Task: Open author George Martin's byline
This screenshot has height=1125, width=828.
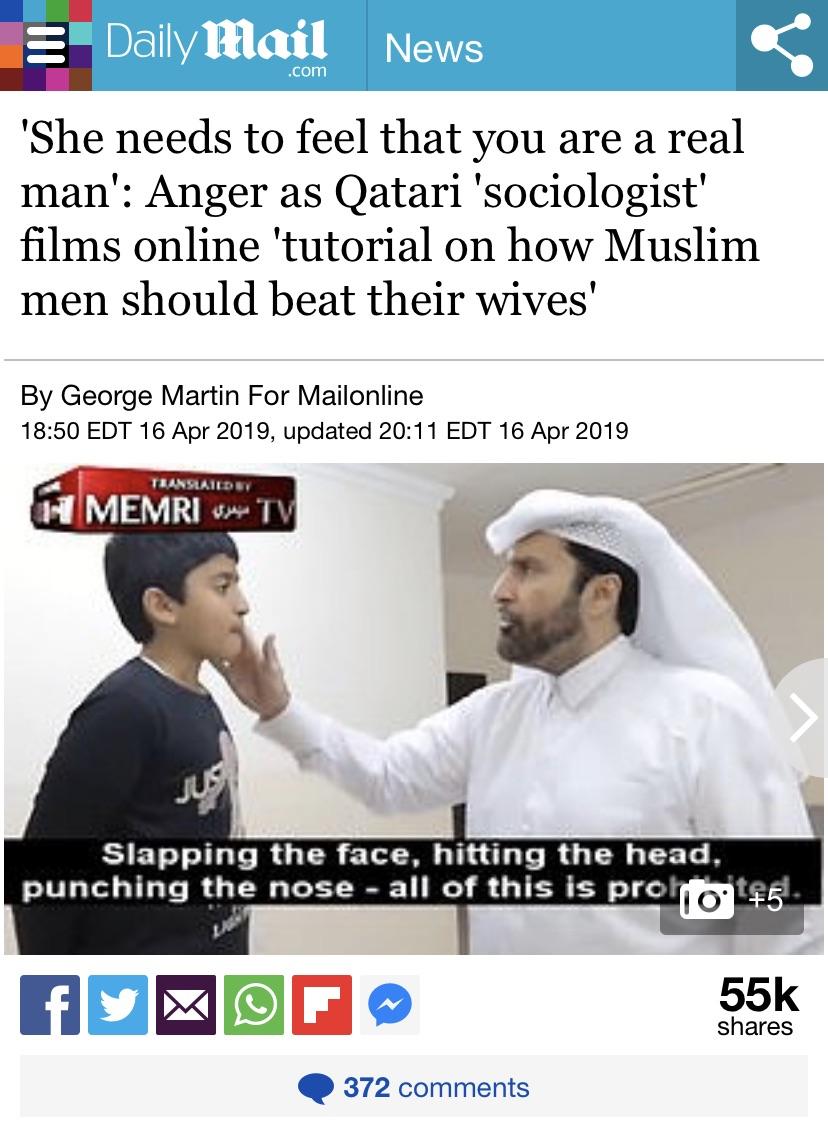Action: [x=222, y=395]
